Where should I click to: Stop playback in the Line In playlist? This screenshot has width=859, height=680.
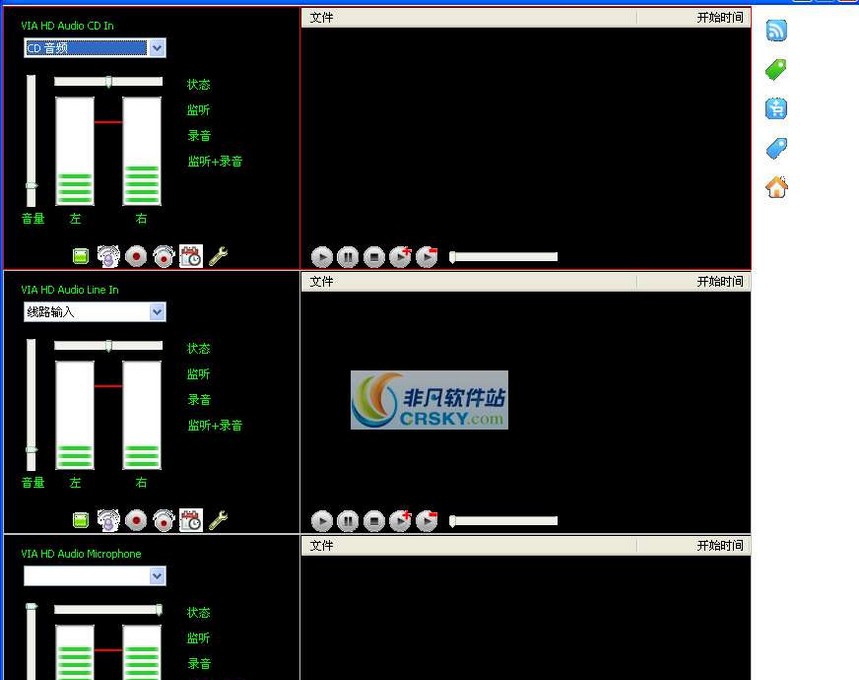(x=374, y=521)
